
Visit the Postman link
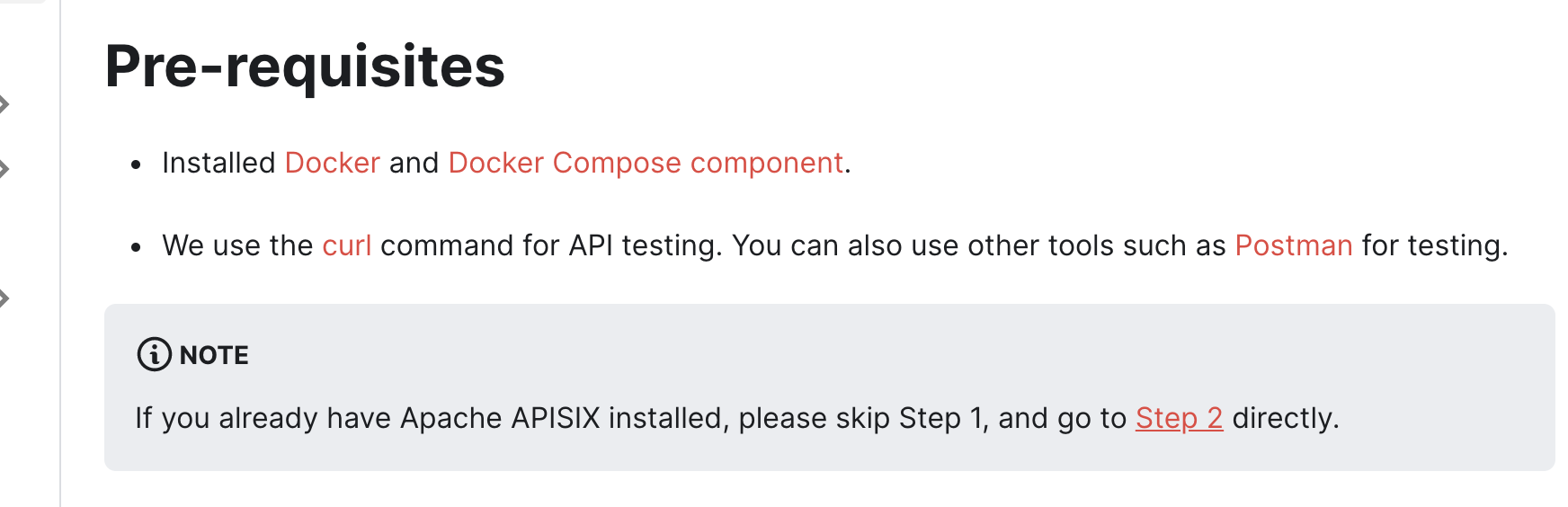click(x=1294, y=245)
